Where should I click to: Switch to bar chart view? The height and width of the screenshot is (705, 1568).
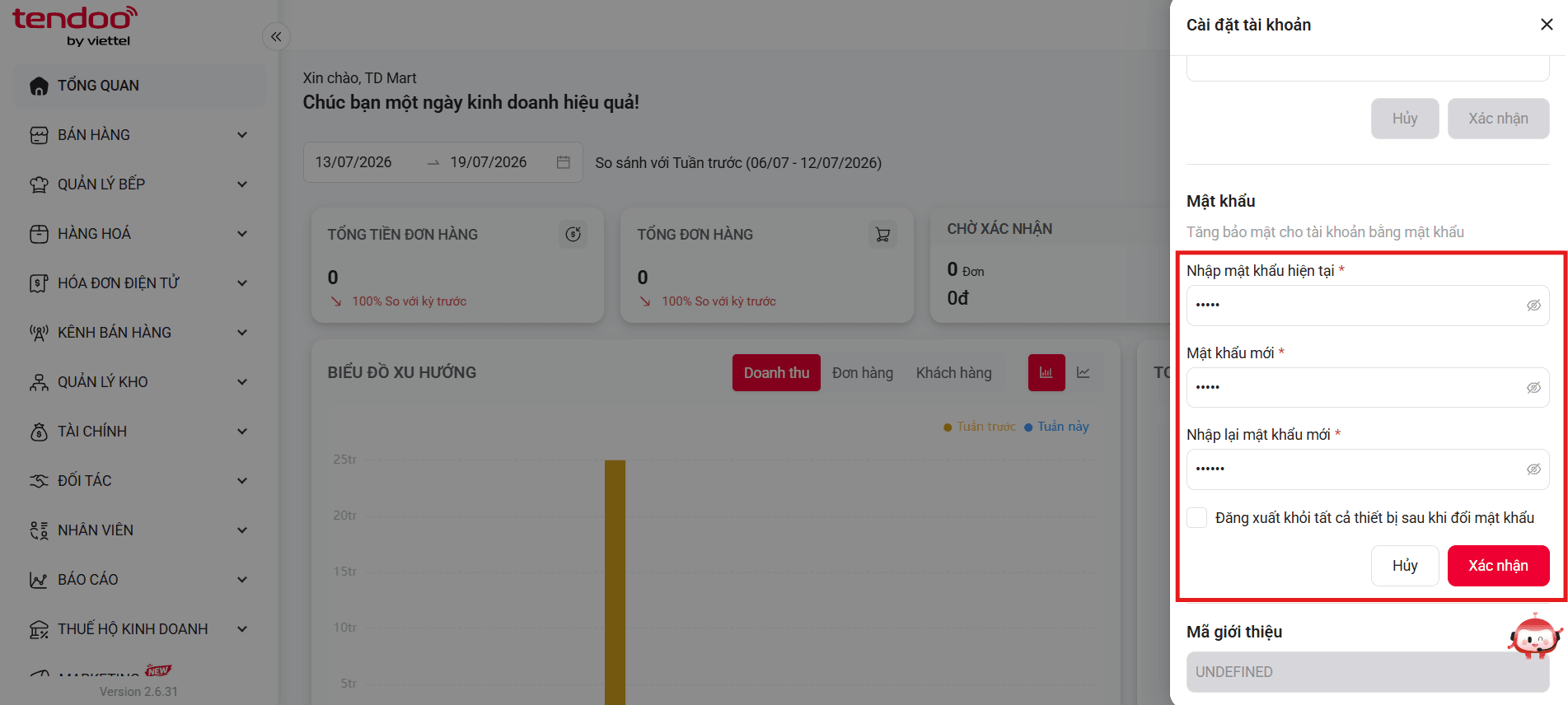[1046, 372]
